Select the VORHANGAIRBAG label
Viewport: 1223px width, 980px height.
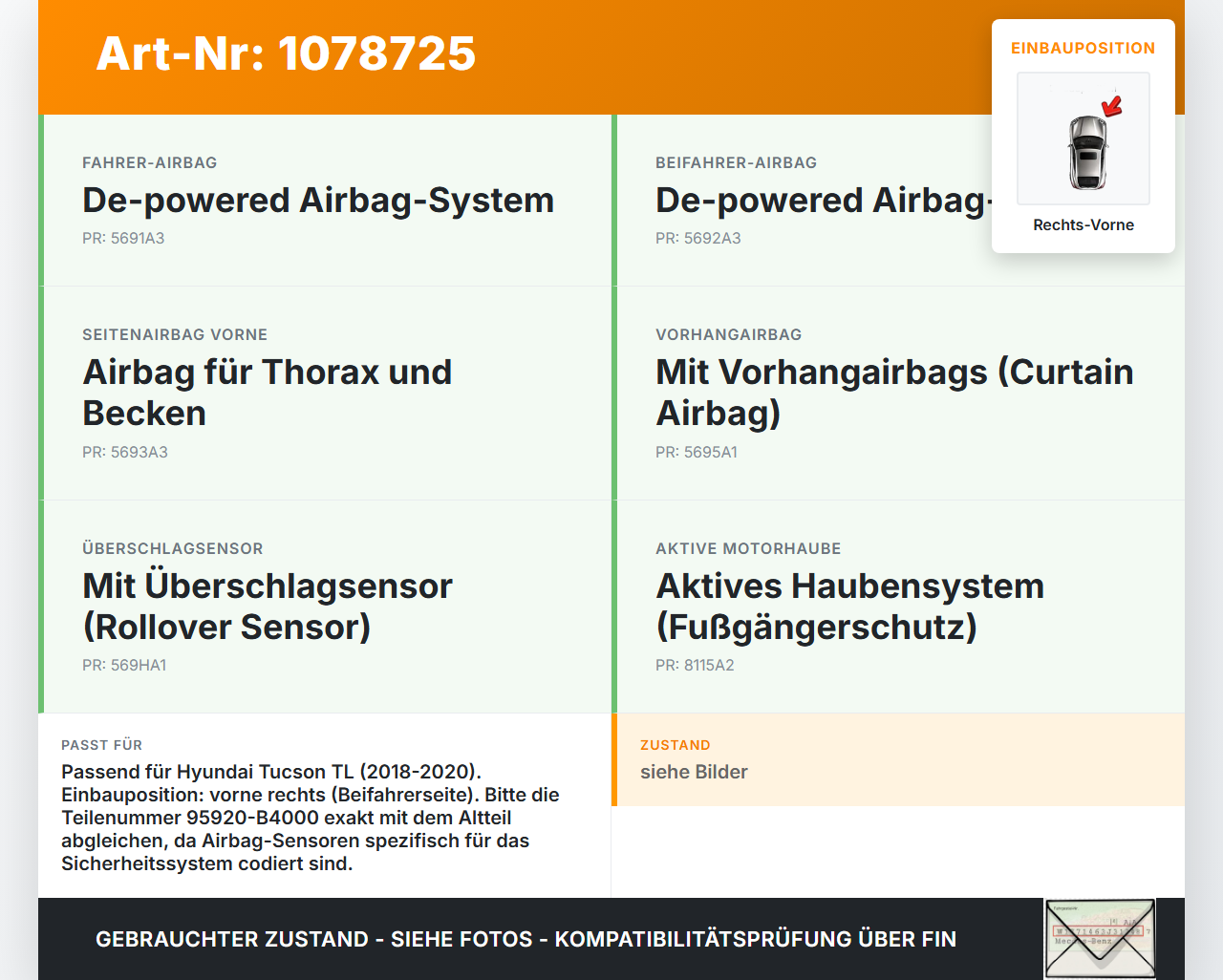pos(729,334)
